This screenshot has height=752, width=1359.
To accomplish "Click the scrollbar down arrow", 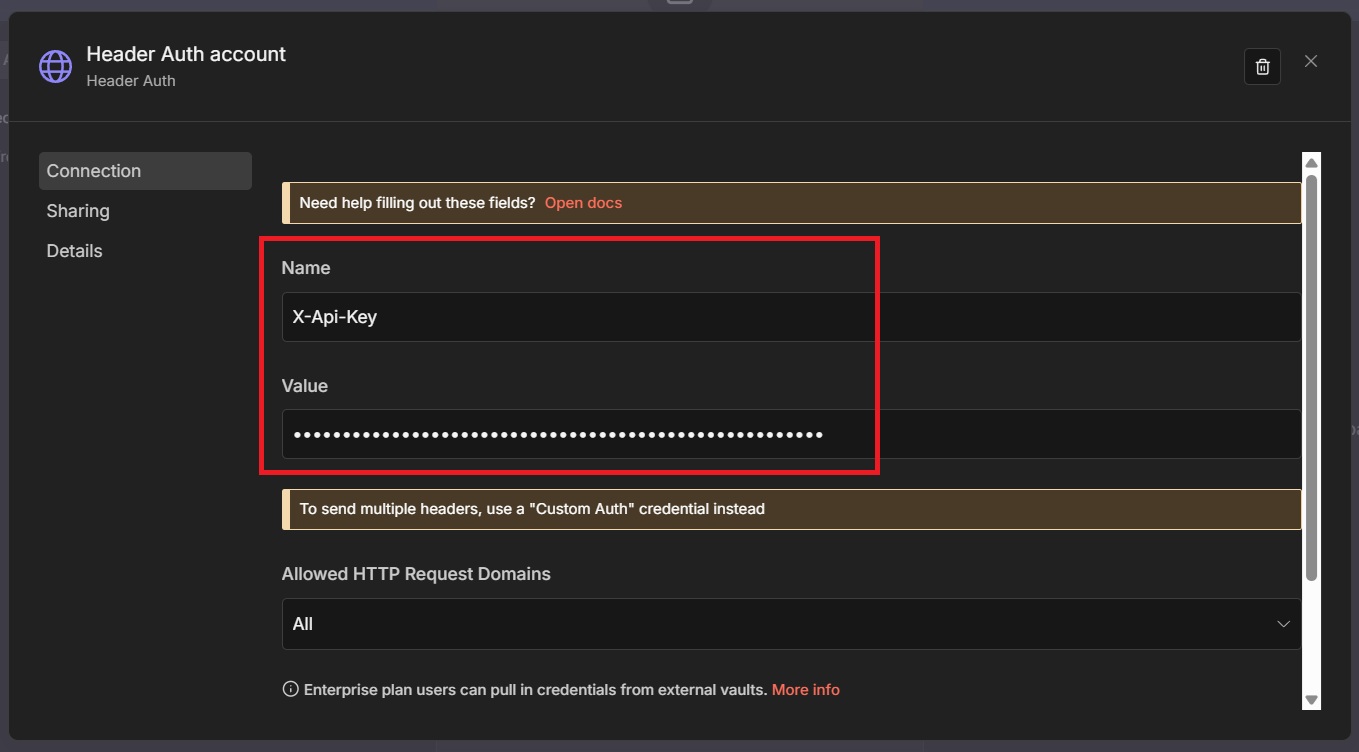I will tap(1312, 700).
